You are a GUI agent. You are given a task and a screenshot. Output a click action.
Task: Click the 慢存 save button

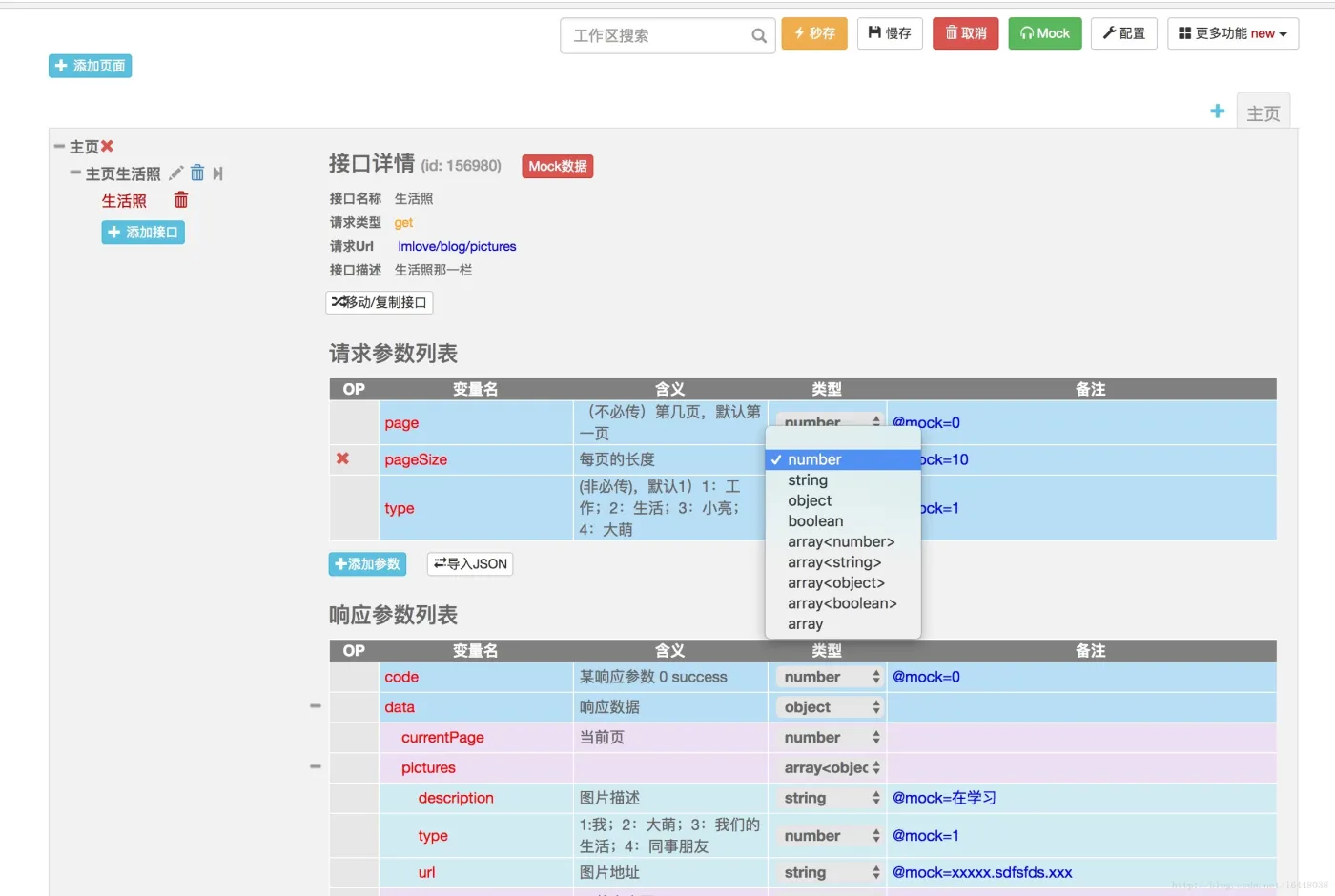890,33
